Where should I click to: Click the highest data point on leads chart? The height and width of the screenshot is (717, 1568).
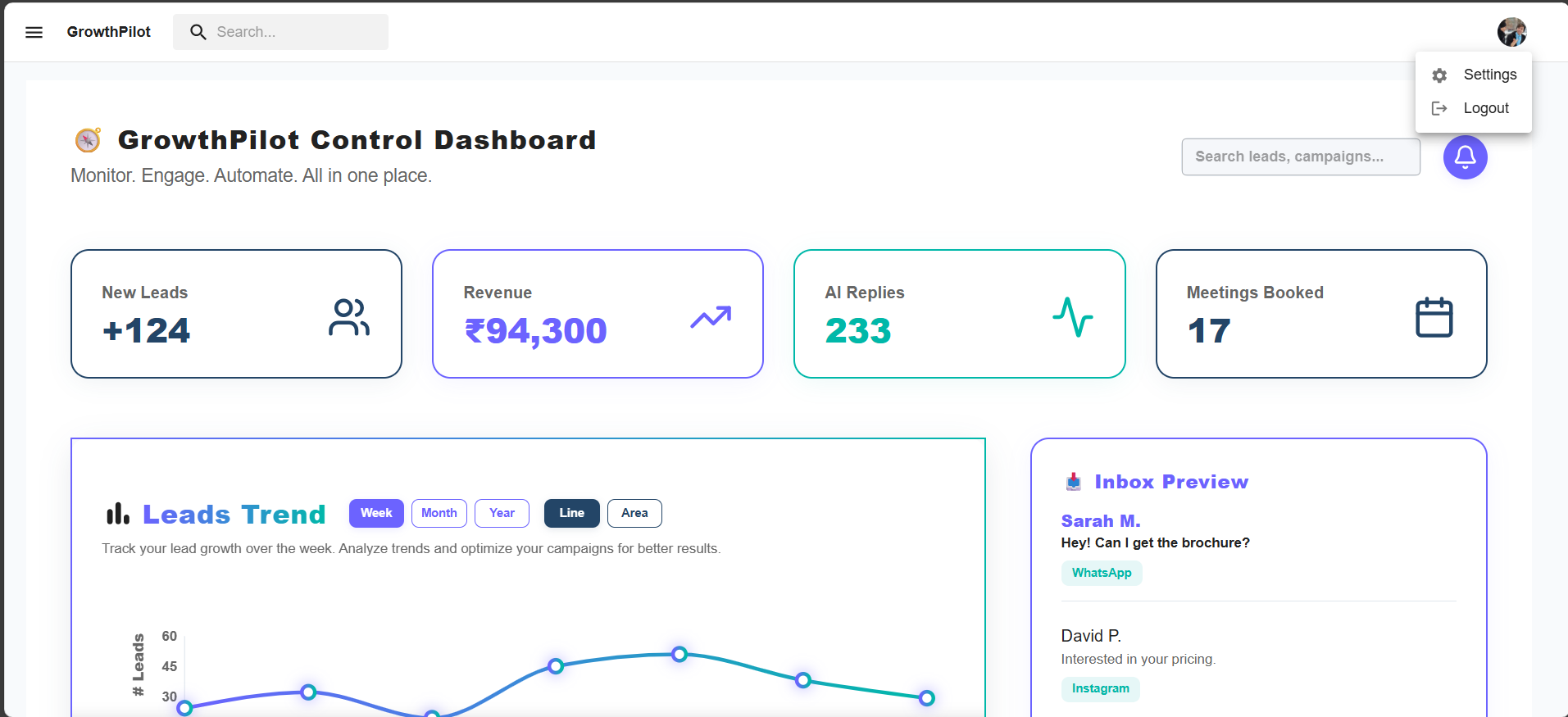[x=679, y=654]
